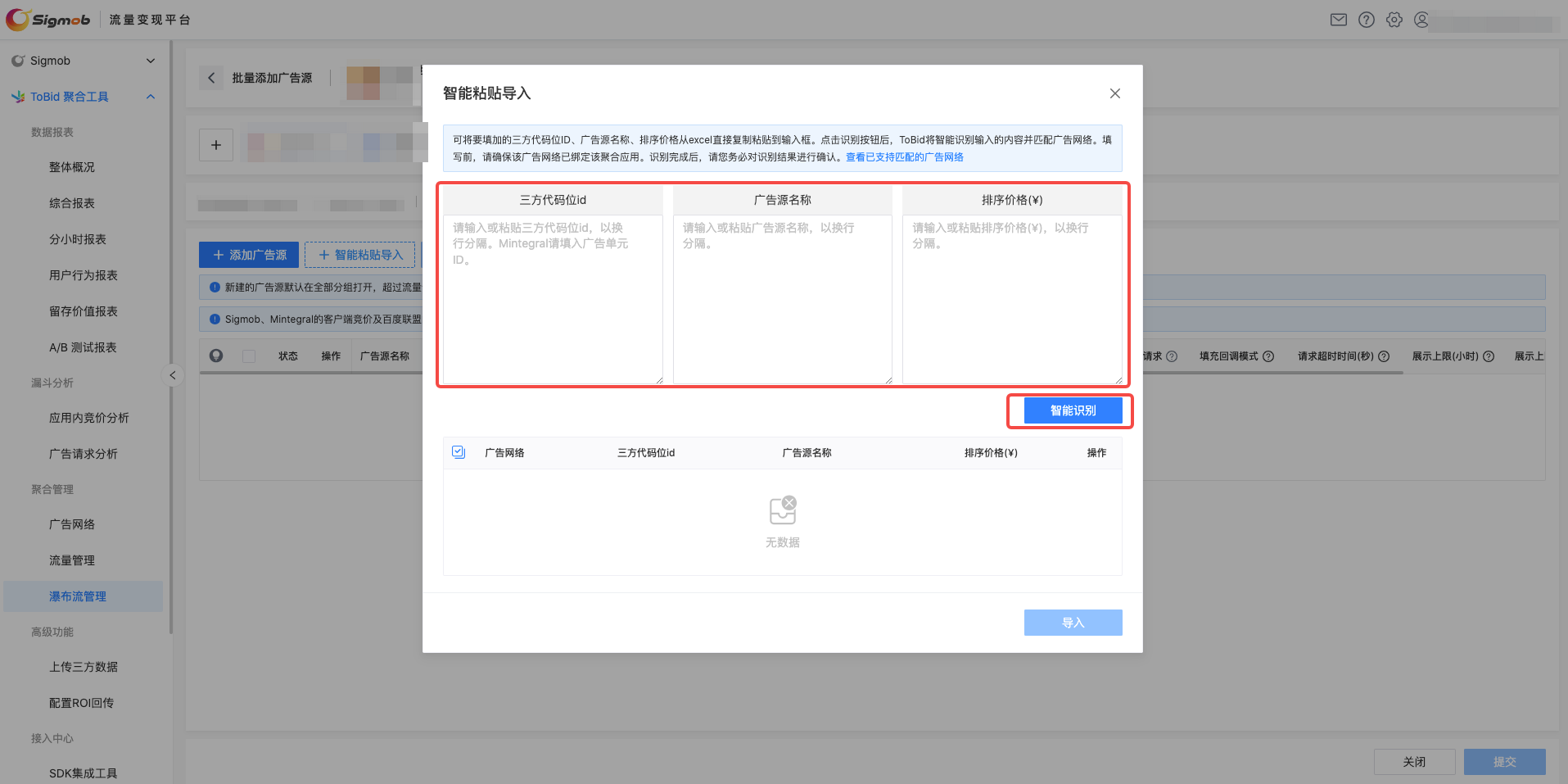Open the mail inbox icon
This screenshot has height=784, width=1568.
coord(1339,20)
